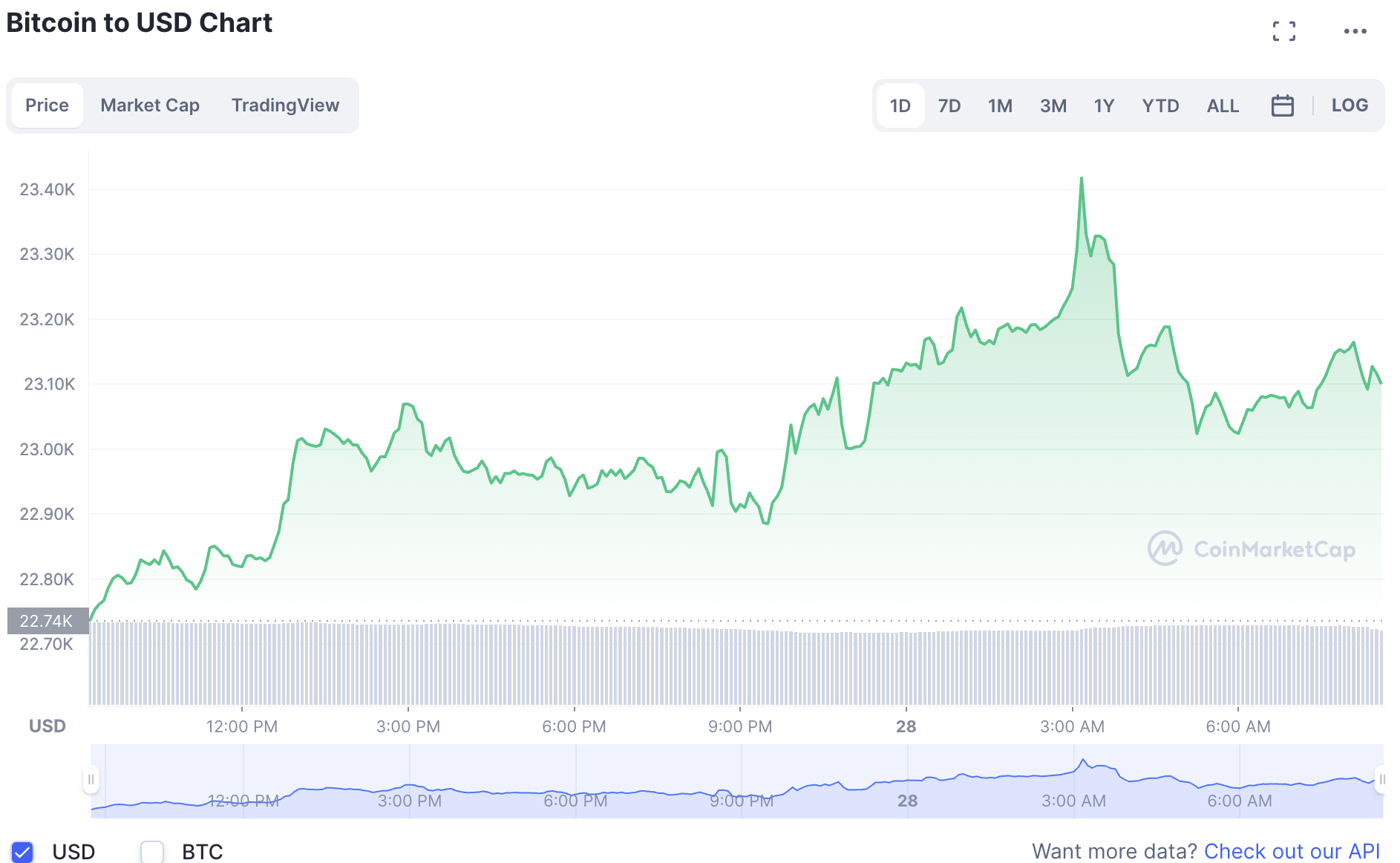1400x863 pixels.
Task: Click the USD axis unit label
Action: [x=48, y=726]
